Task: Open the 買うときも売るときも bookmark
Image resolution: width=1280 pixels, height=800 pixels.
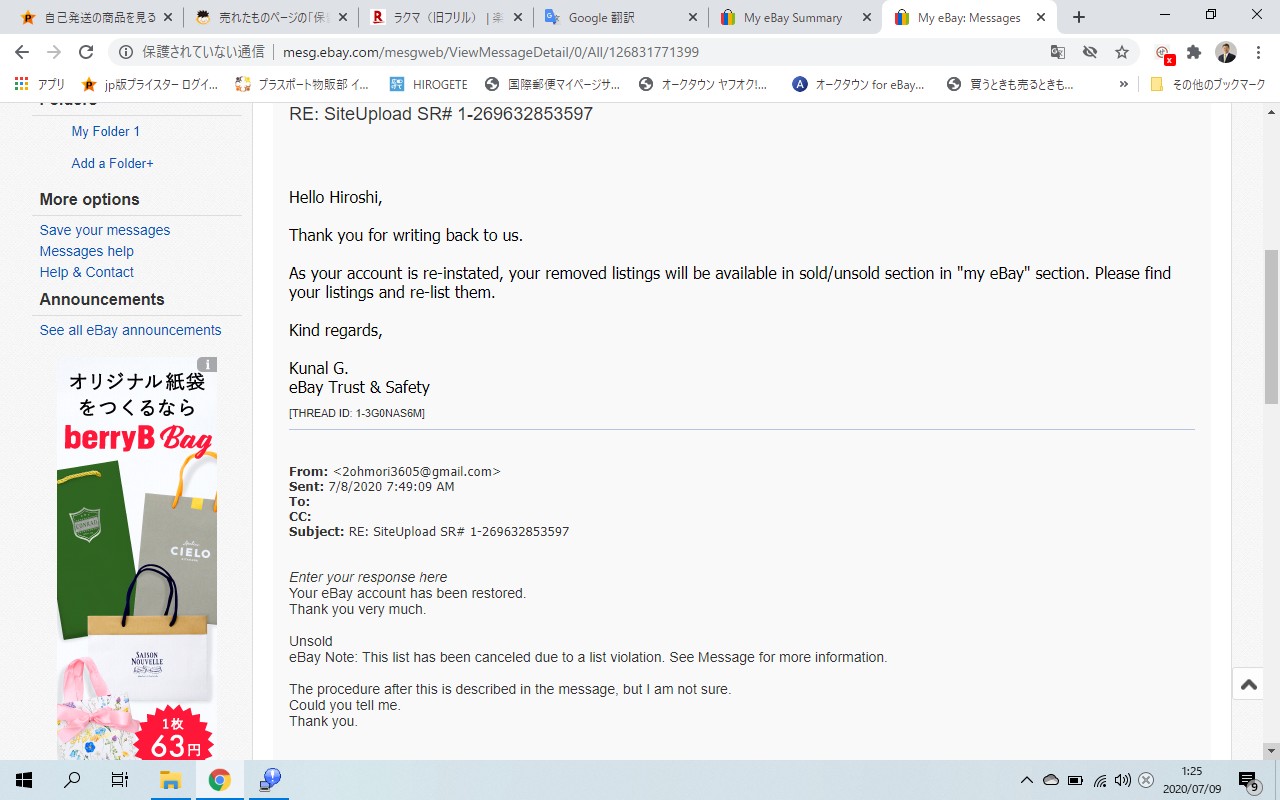Action: 1010,85
